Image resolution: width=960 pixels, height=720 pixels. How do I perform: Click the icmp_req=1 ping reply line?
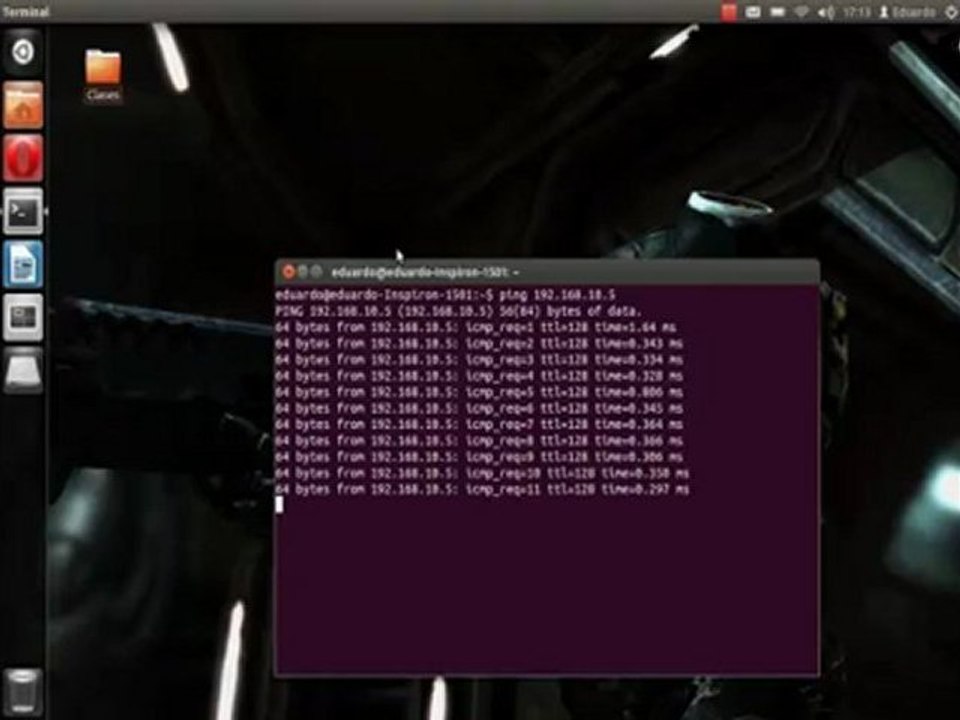(x=476, y=328)
